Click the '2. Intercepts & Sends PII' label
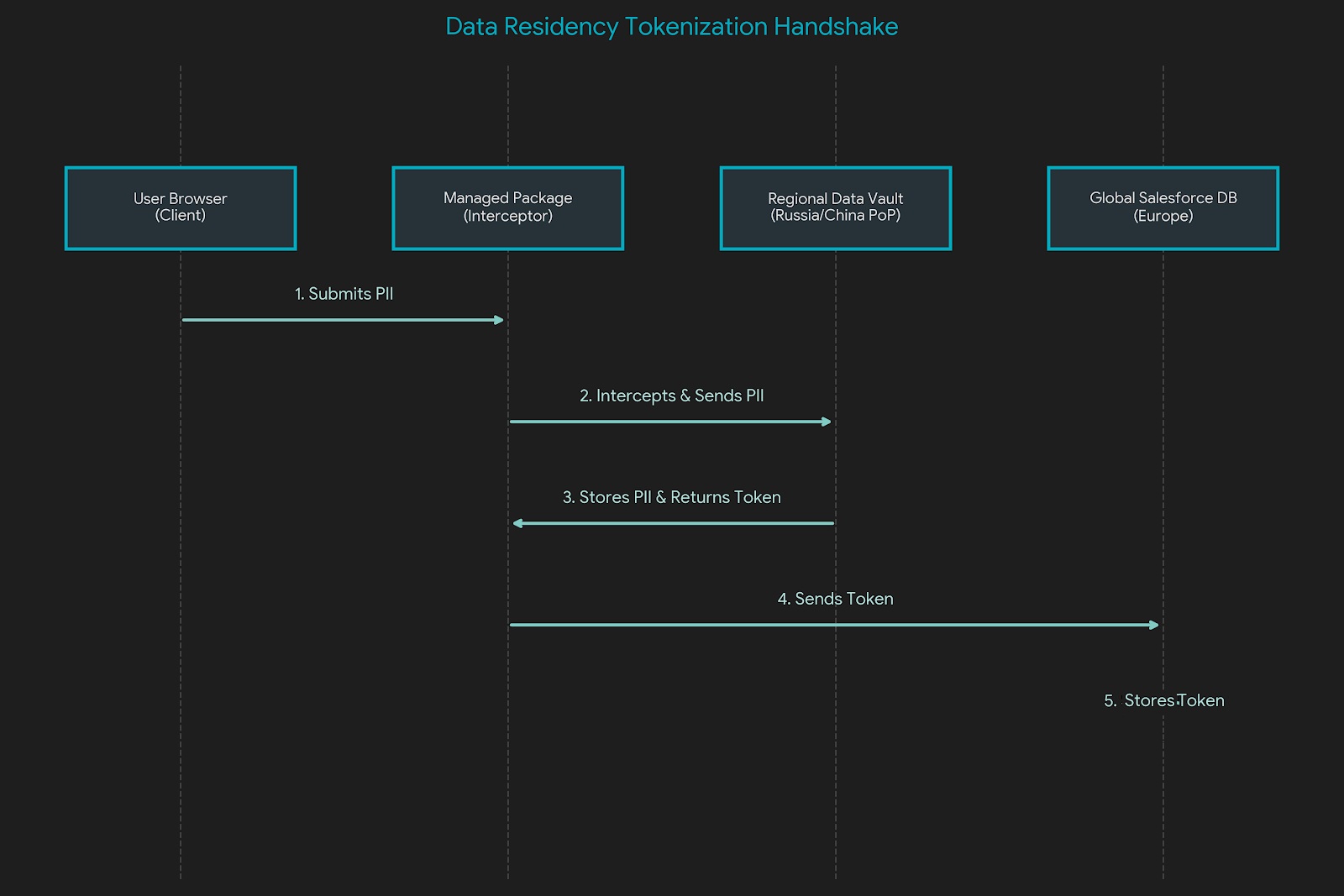Image resolution: width=1344 pixels, height=896 pixels. [x=671, y=396]
